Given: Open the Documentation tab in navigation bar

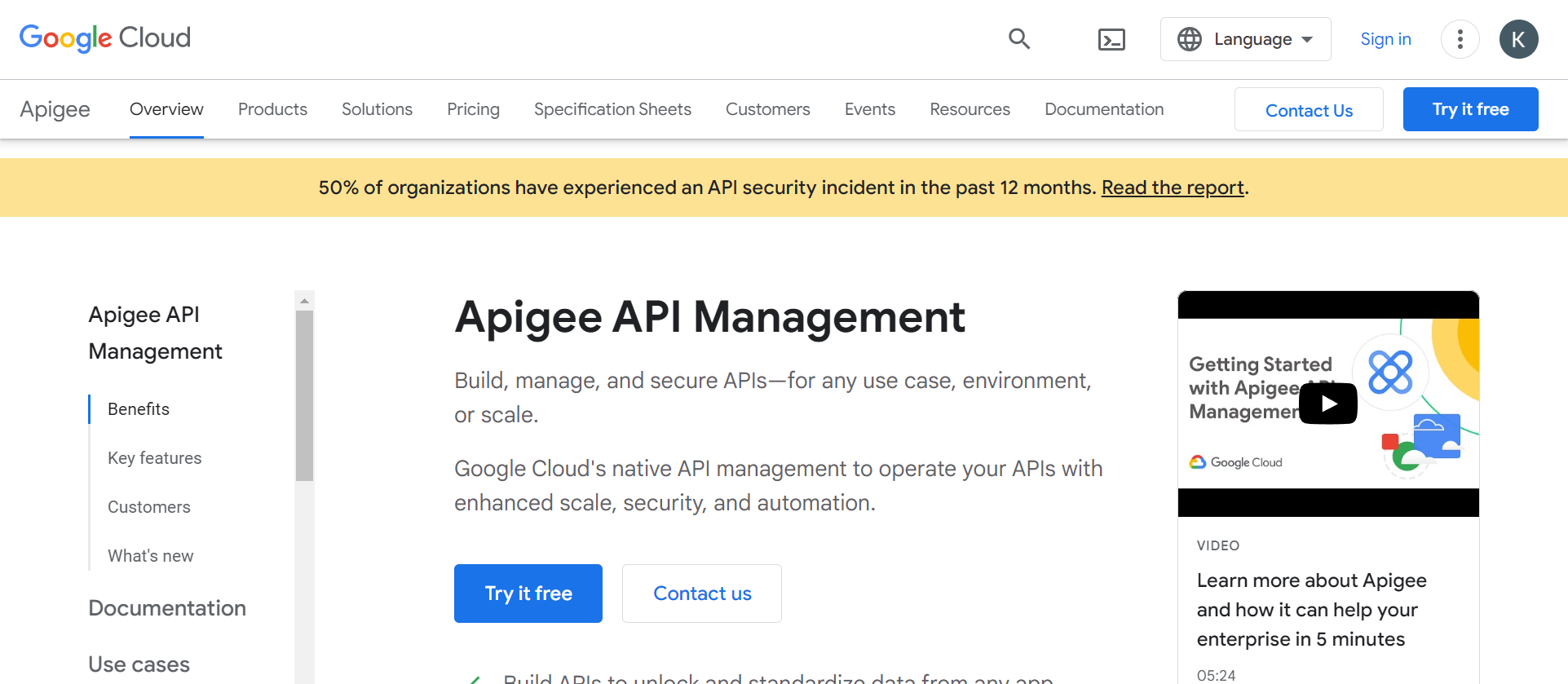Looking at the screenshot, I should click(x=1104, y=109).
